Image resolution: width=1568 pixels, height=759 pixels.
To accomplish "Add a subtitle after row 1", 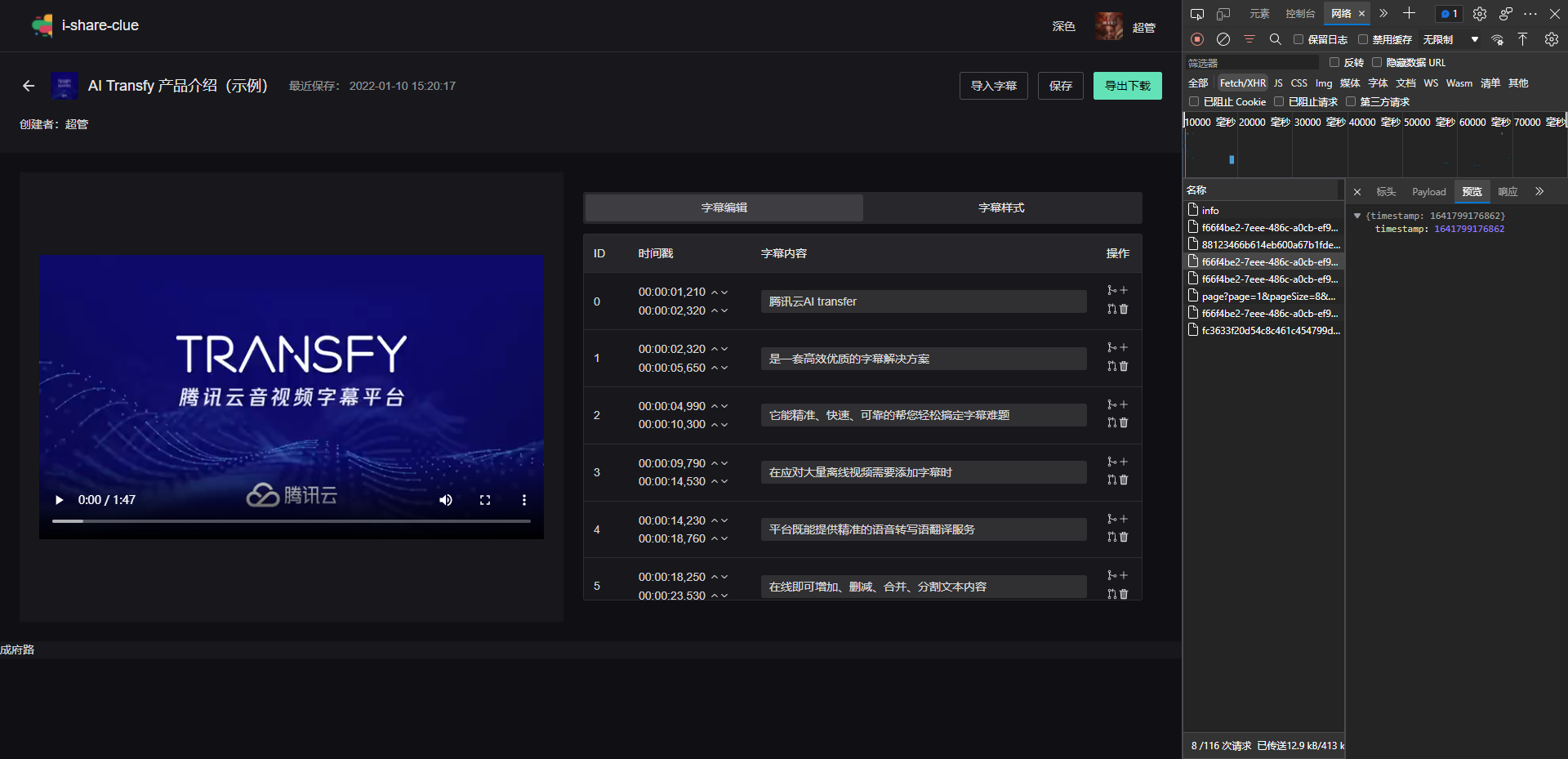I will (x=1124, y=347).
